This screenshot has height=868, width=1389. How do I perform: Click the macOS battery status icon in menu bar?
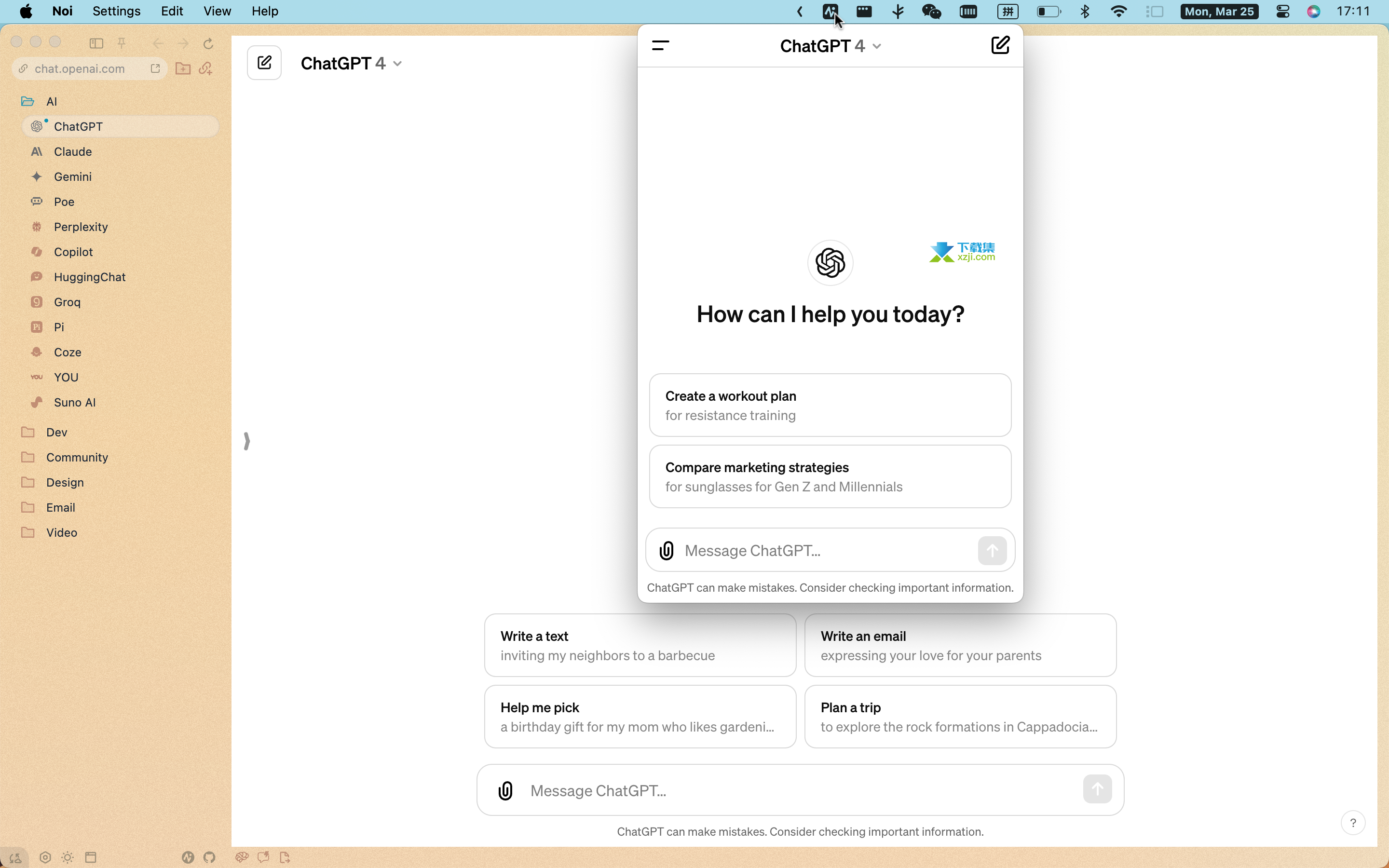1047,12
